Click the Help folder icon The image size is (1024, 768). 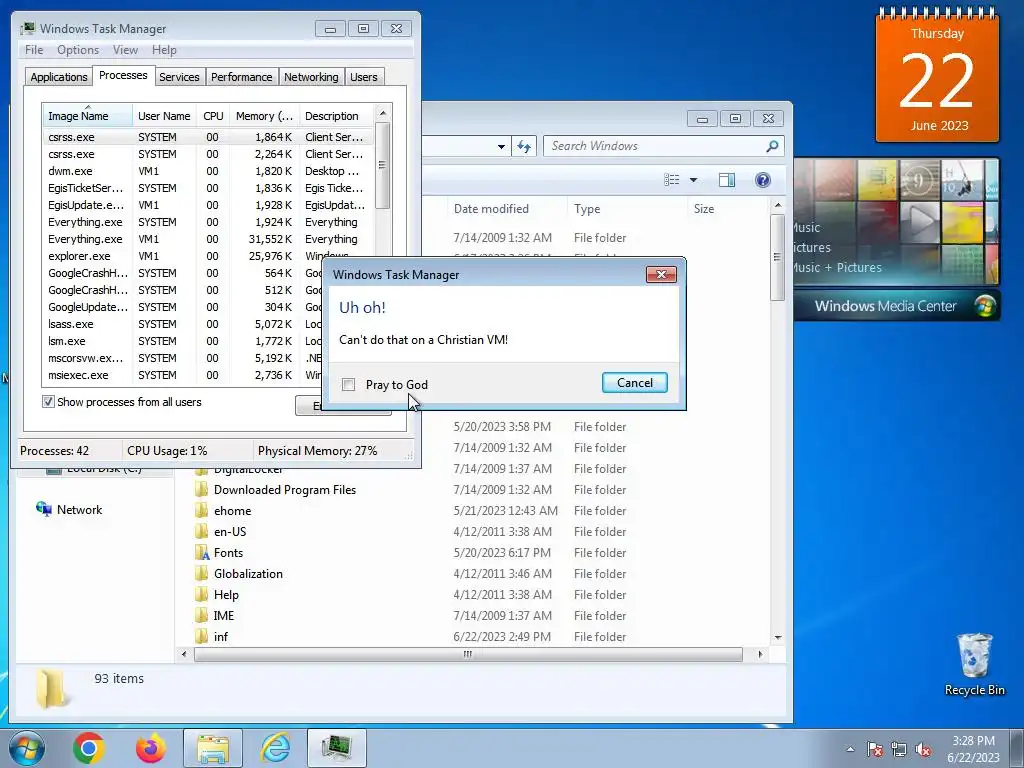pyautogui.click(x=202, y=594)
